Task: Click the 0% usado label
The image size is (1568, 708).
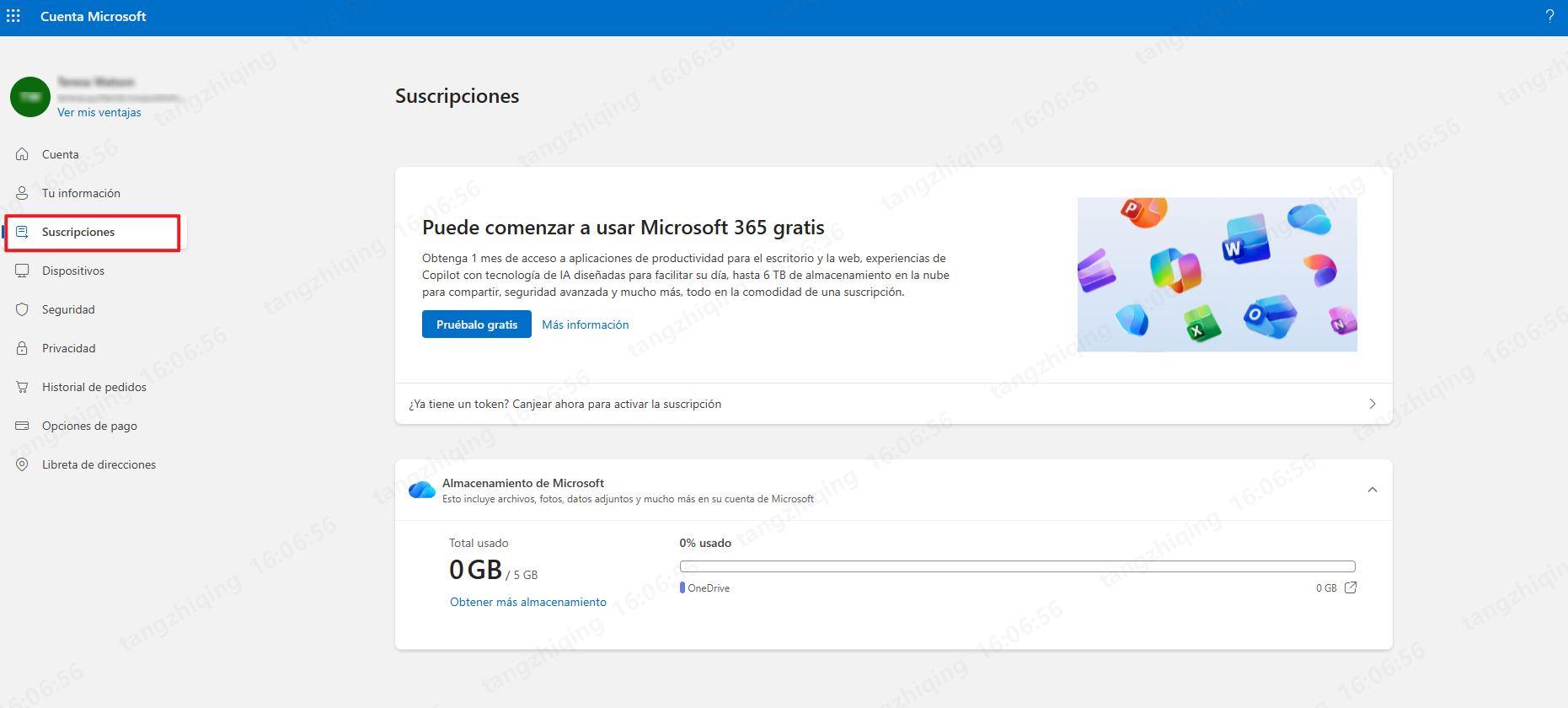Action: pyautogui.click(x=705, y=543)
